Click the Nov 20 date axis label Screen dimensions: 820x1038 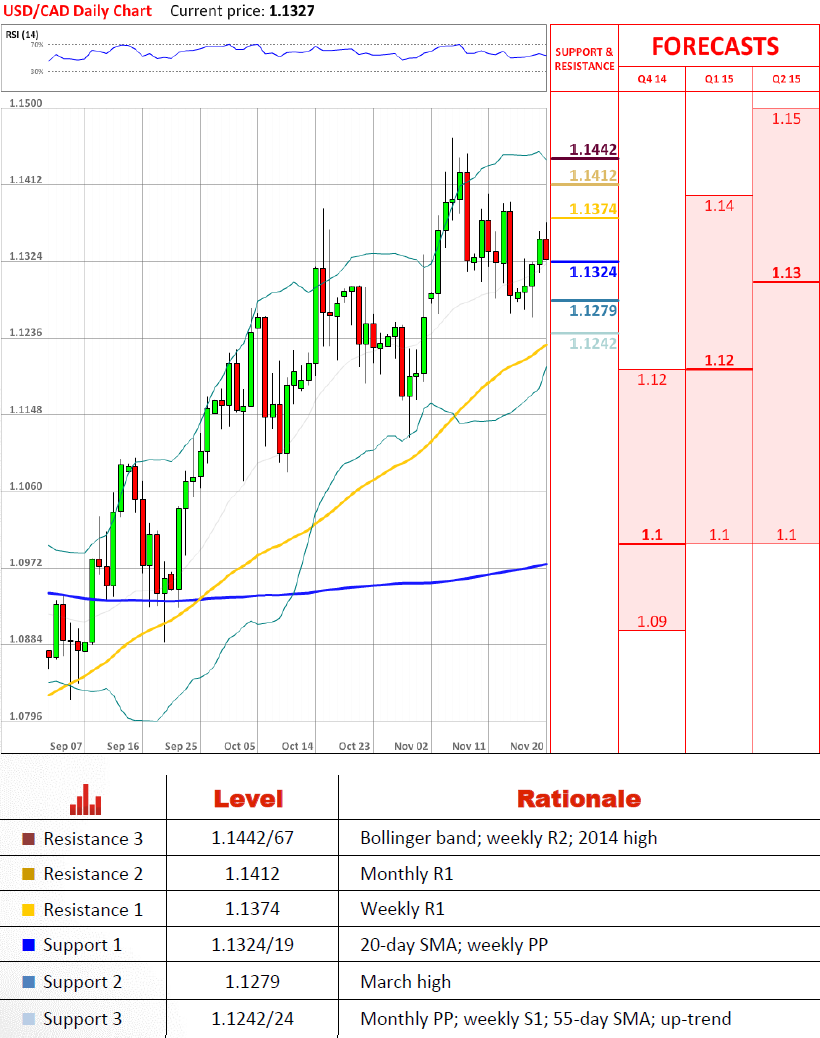[x=527, y=746]
